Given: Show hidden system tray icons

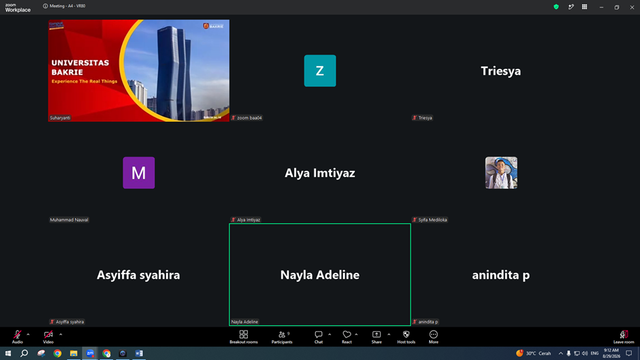Looking at the screenshot, I should [560, 353].
